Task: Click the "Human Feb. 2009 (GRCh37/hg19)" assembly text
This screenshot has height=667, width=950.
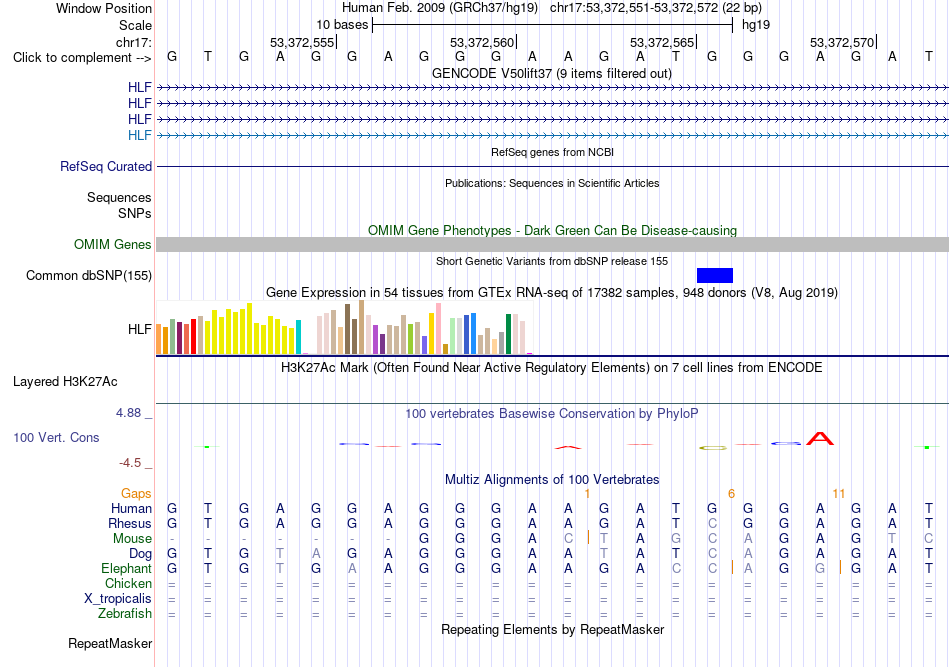Action: coord(440,8)
